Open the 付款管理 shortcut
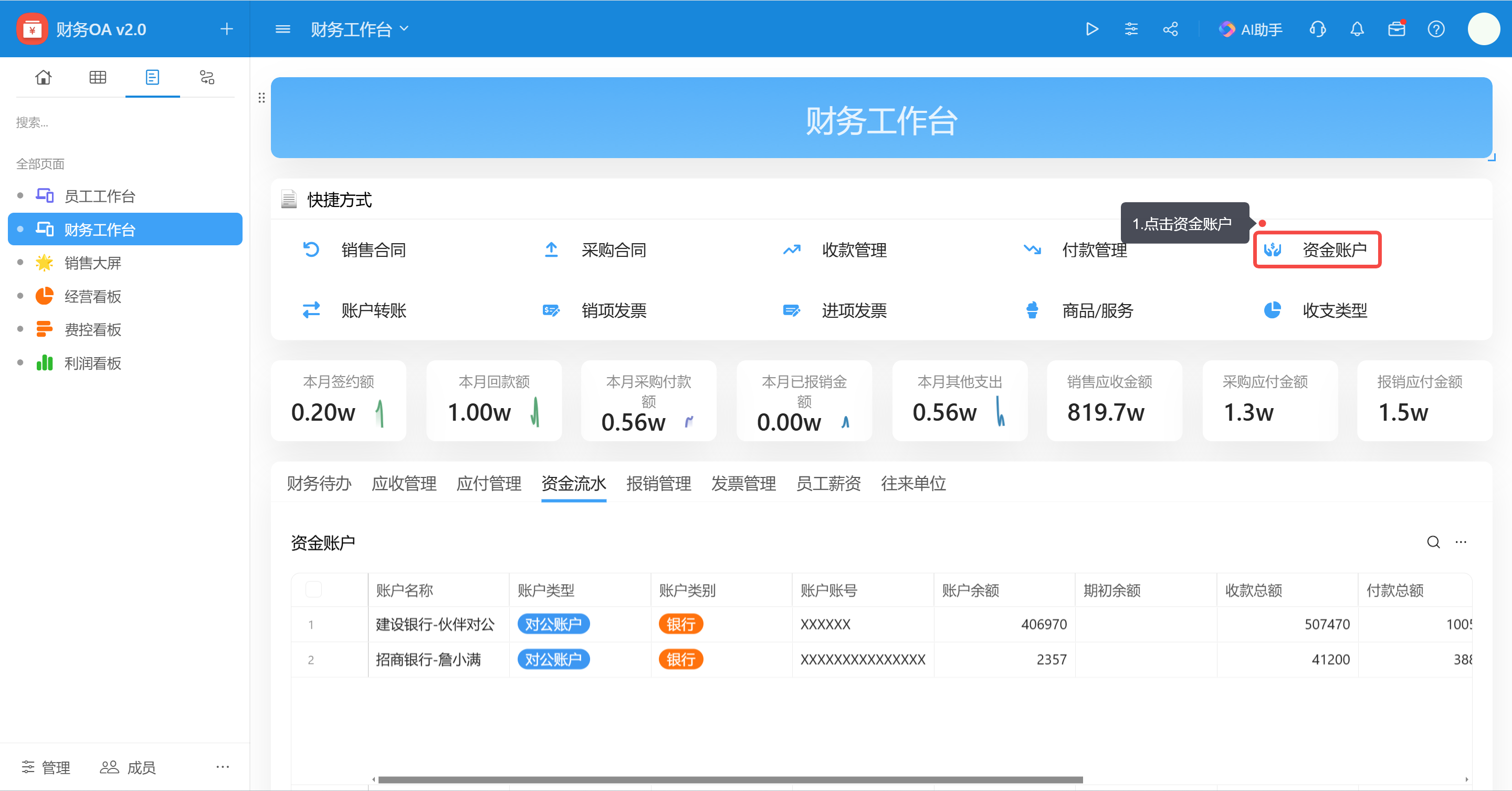This screenshot has width=1512, height=791. click(x=1075, y=249)
